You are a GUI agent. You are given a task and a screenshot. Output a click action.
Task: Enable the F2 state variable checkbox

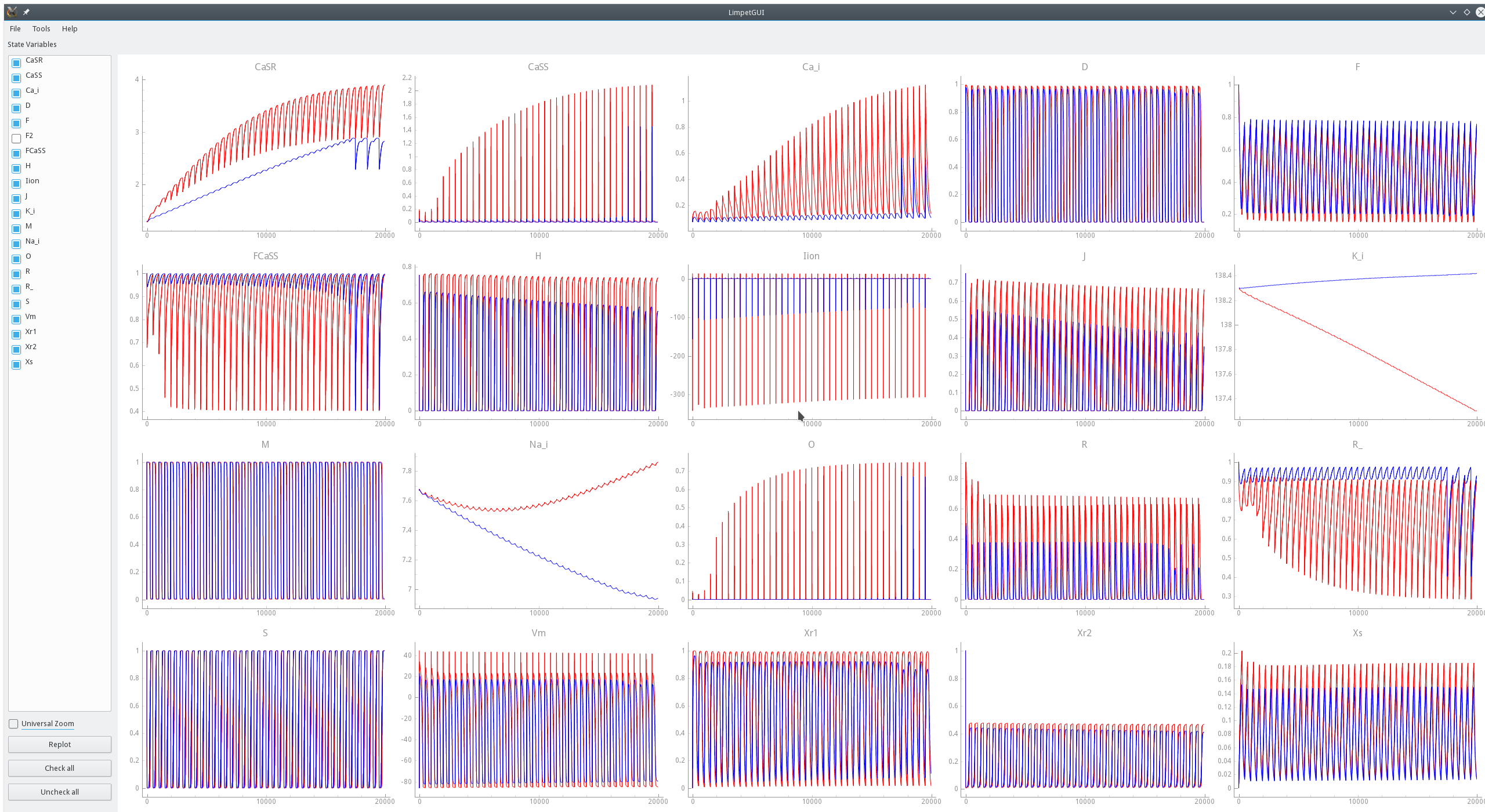pos(16,138)
